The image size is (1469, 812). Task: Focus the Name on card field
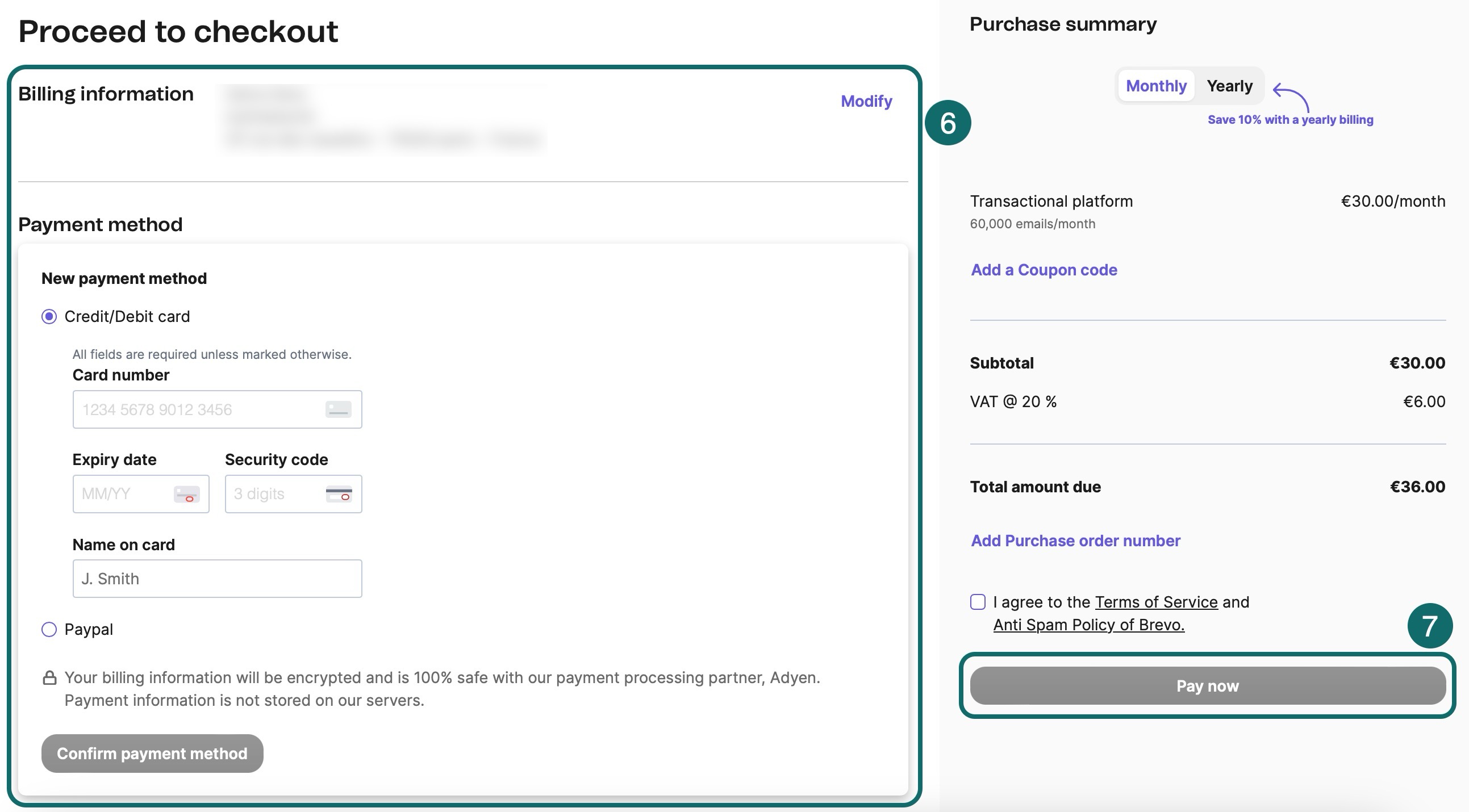tap(217, 579)
